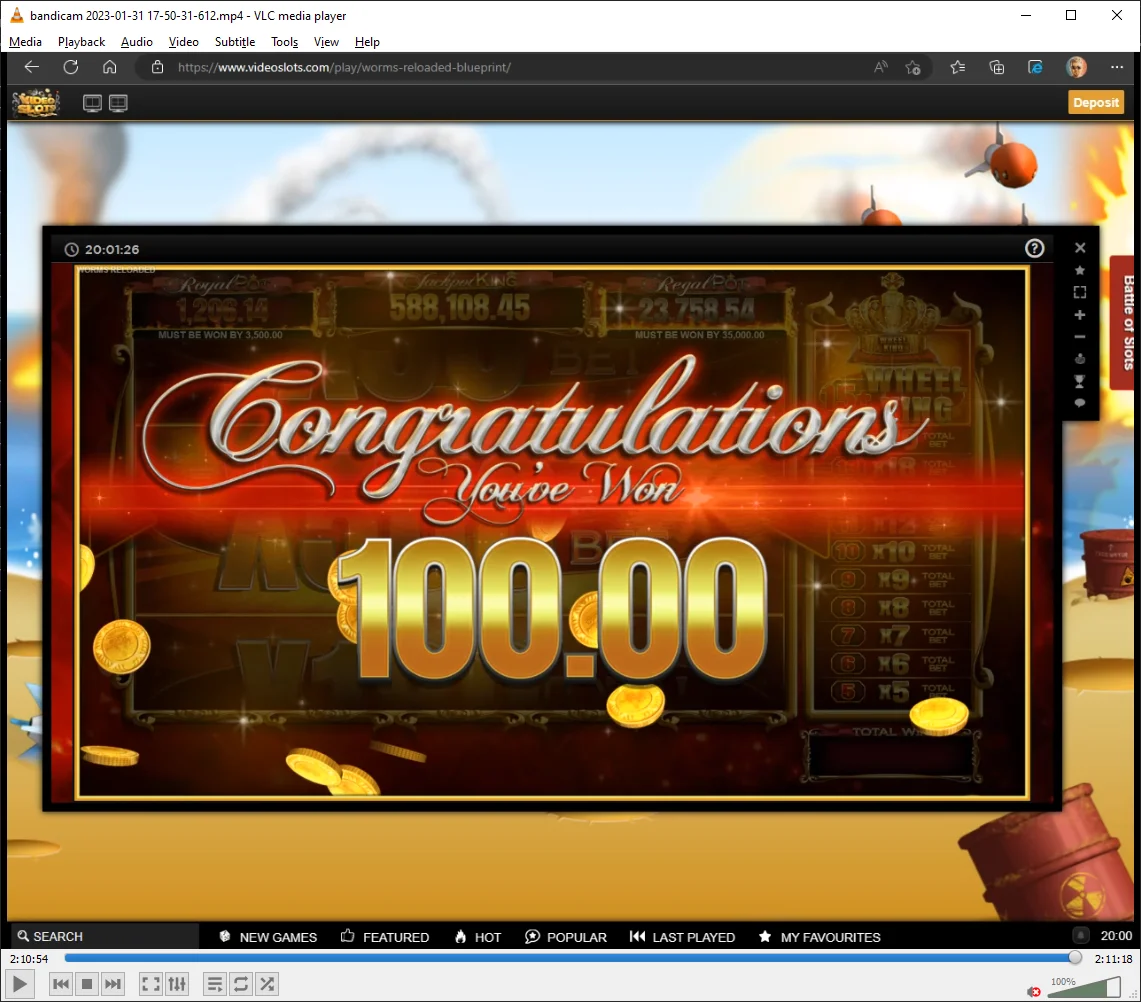Viewport: 1141px width, 1002px height.
Task: Click the VLC seek bar handle
Action: point(1075,958)
